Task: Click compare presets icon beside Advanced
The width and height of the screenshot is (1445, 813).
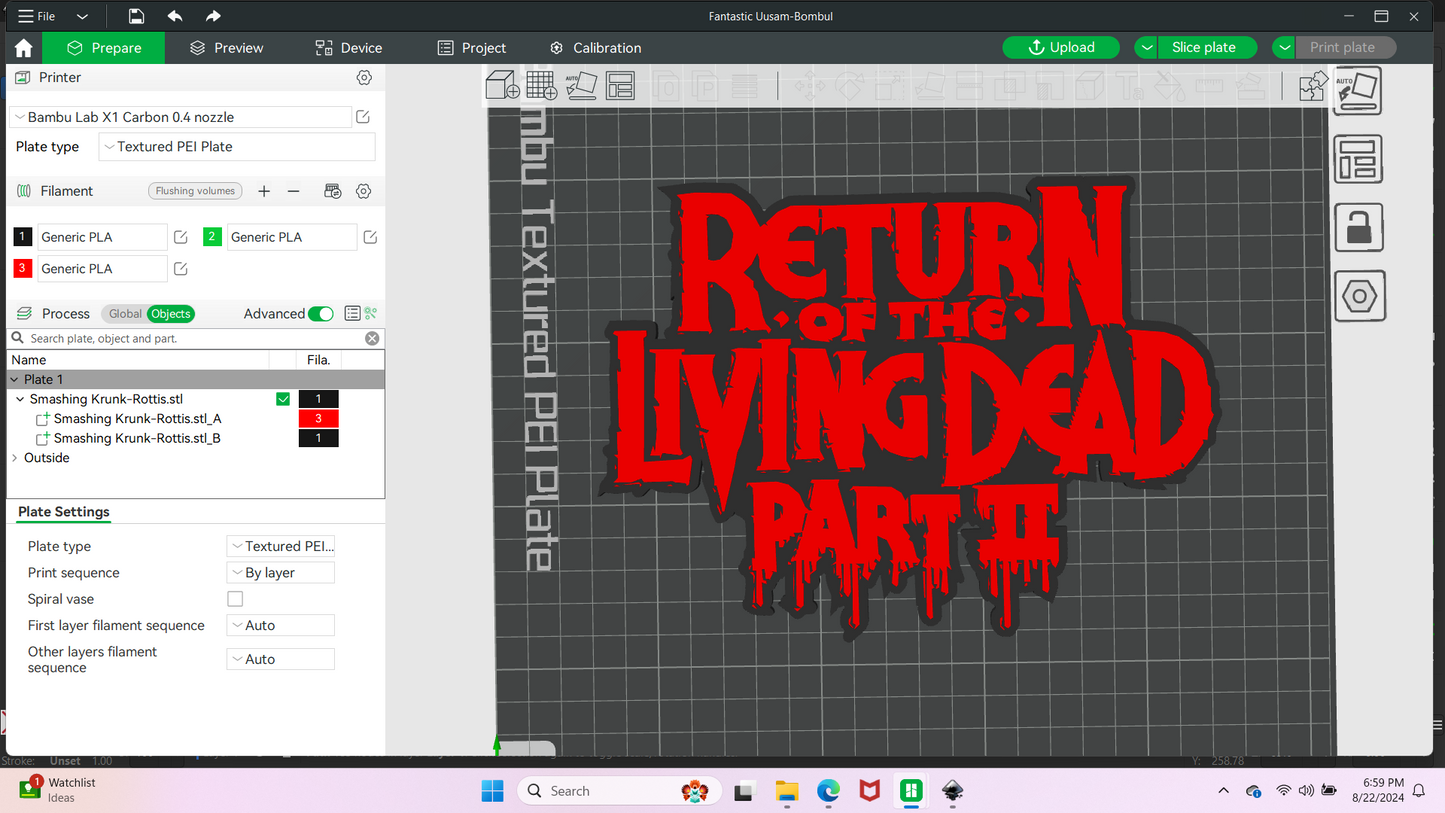Action: (371, 313)
